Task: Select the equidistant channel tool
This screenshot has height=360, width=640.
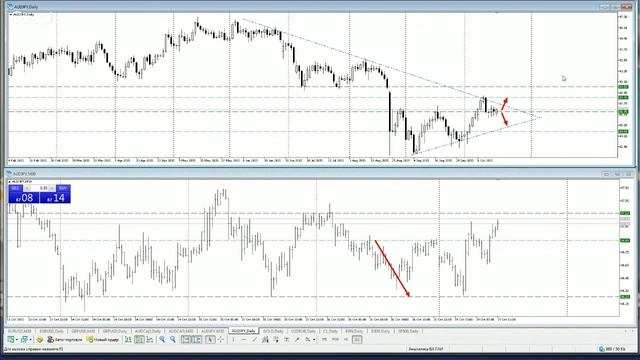Action: coord(265,339)
